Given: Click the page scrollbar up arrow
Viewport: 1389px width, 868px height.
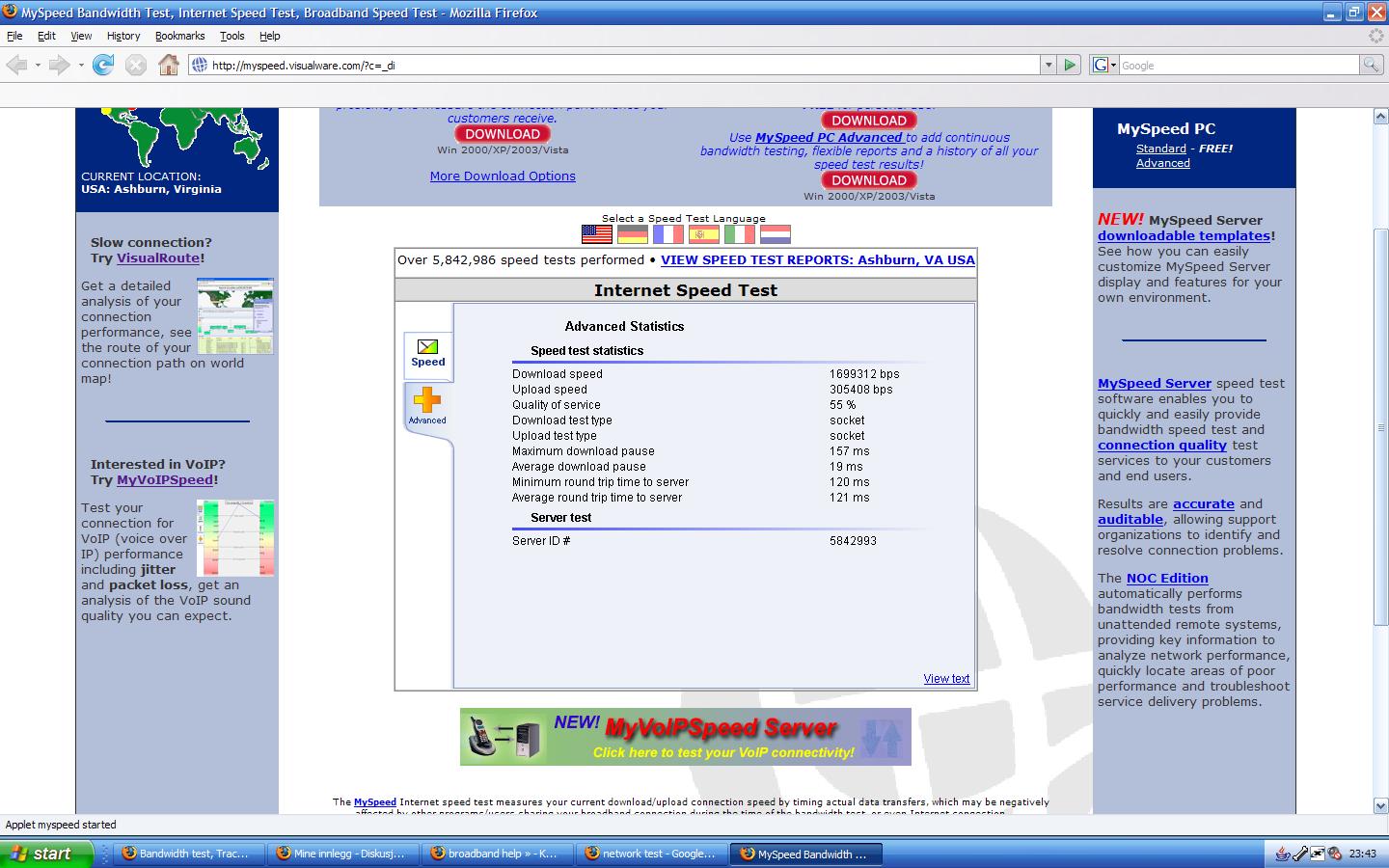Looking at the screenshot, I should coord(1380,117).
